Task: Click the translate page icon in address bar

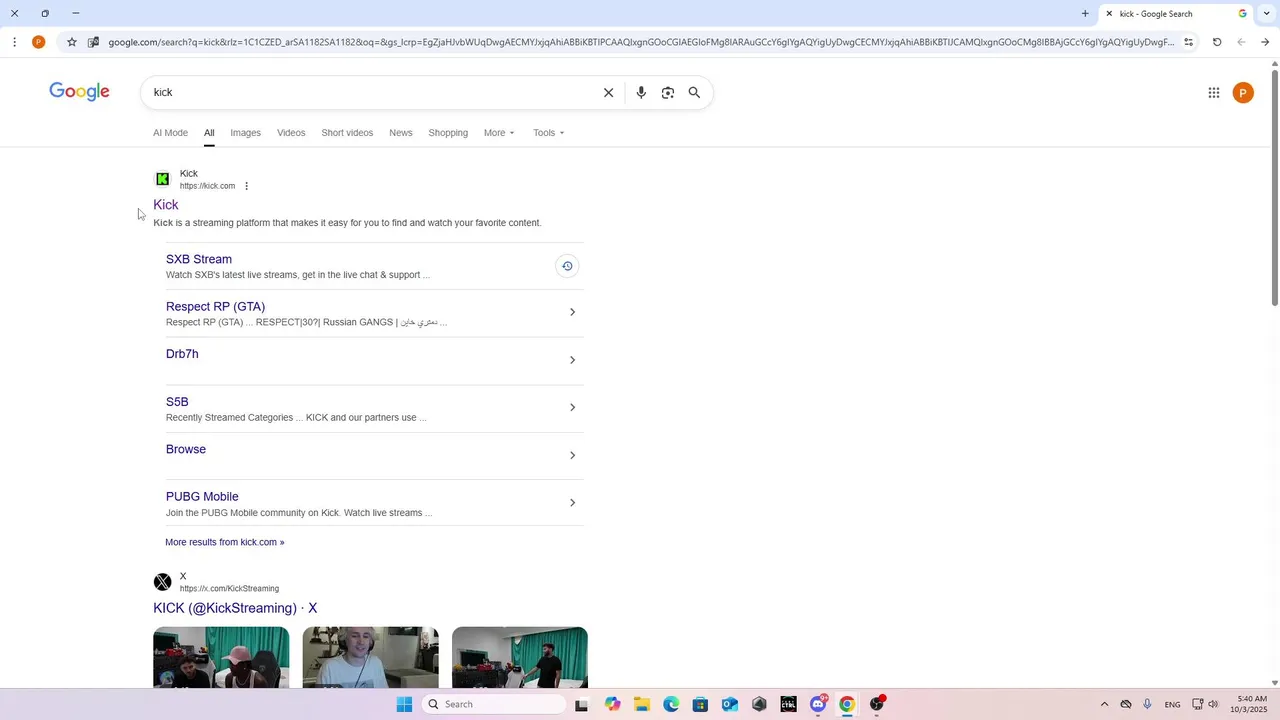Action: point(93,42)
